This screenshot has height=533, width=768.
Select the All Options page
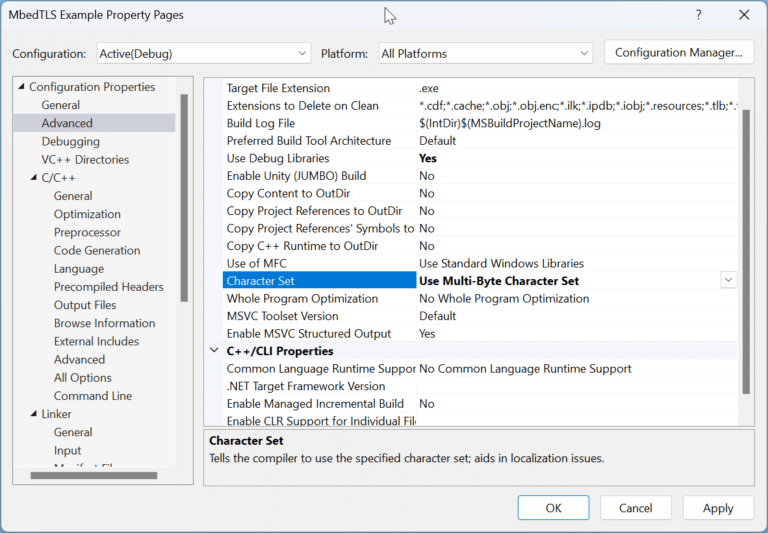point(83,378)
